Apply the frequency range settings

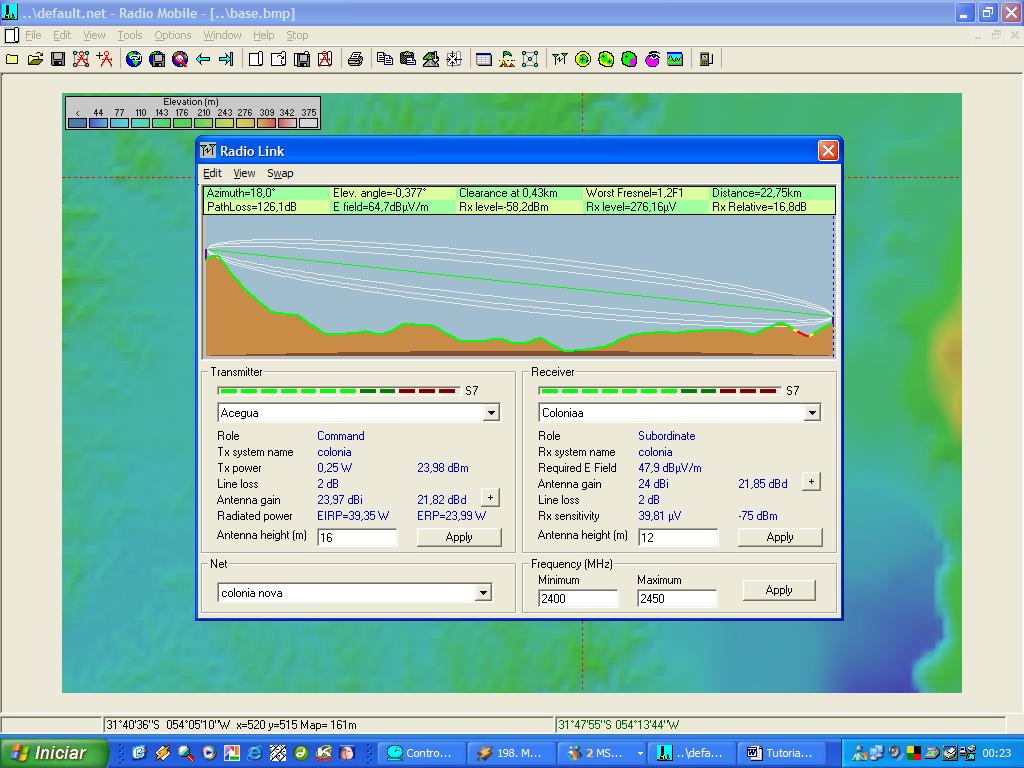pyautogui.click(x=778, y=590)
